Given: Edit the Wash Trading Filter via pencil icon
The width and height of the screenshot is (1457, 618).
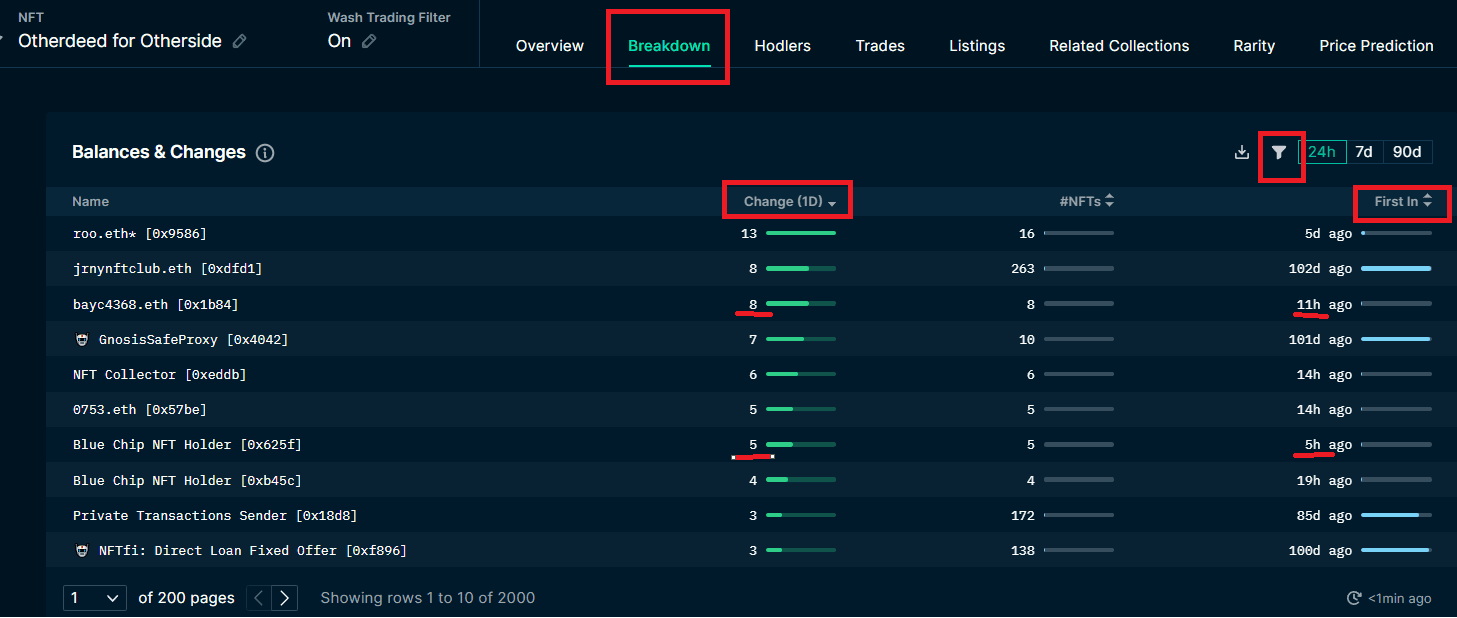Looking at the screenshot, I should pos(369,41).
